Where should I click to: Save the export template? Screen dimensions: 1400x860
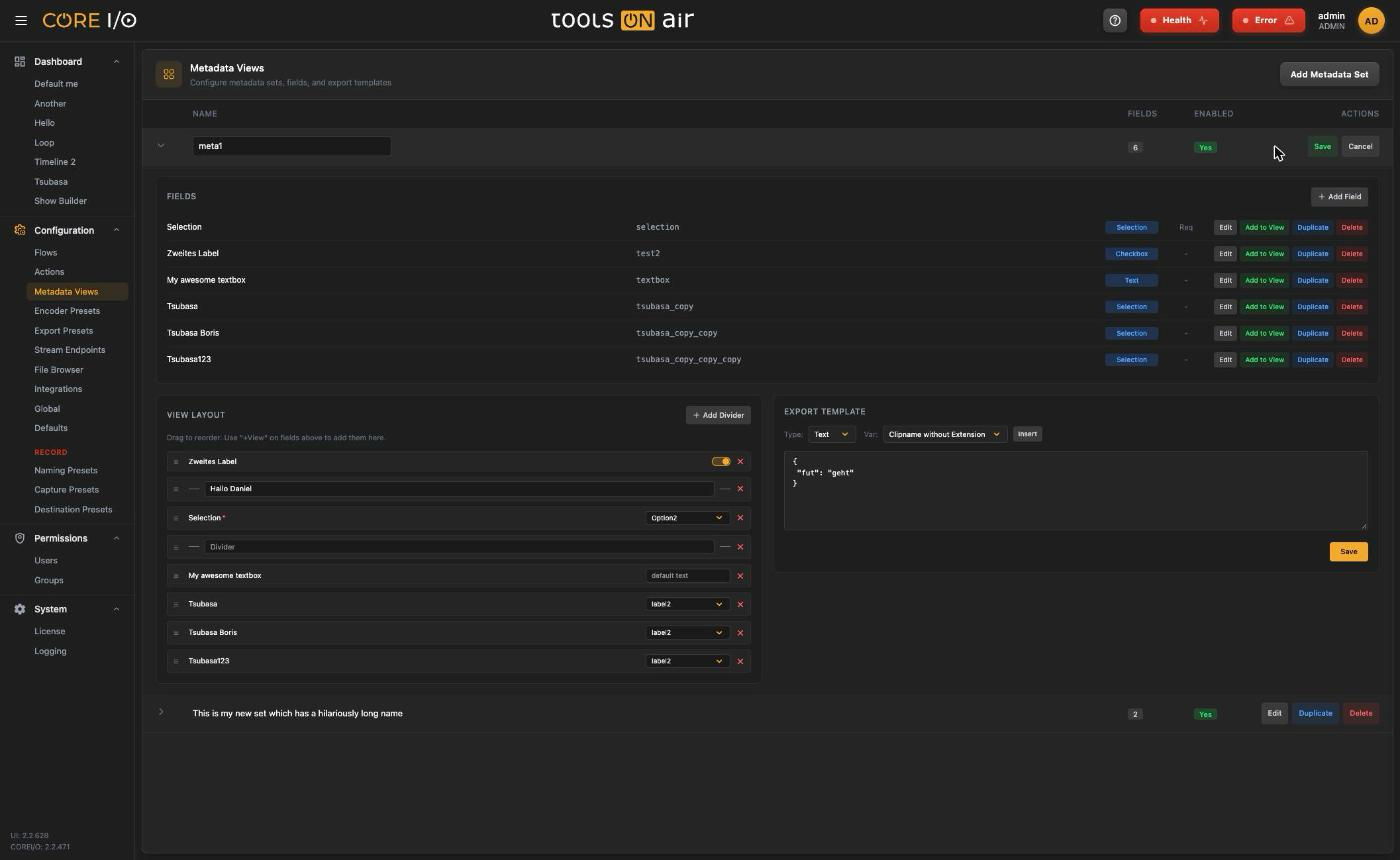coord(1348,552)
